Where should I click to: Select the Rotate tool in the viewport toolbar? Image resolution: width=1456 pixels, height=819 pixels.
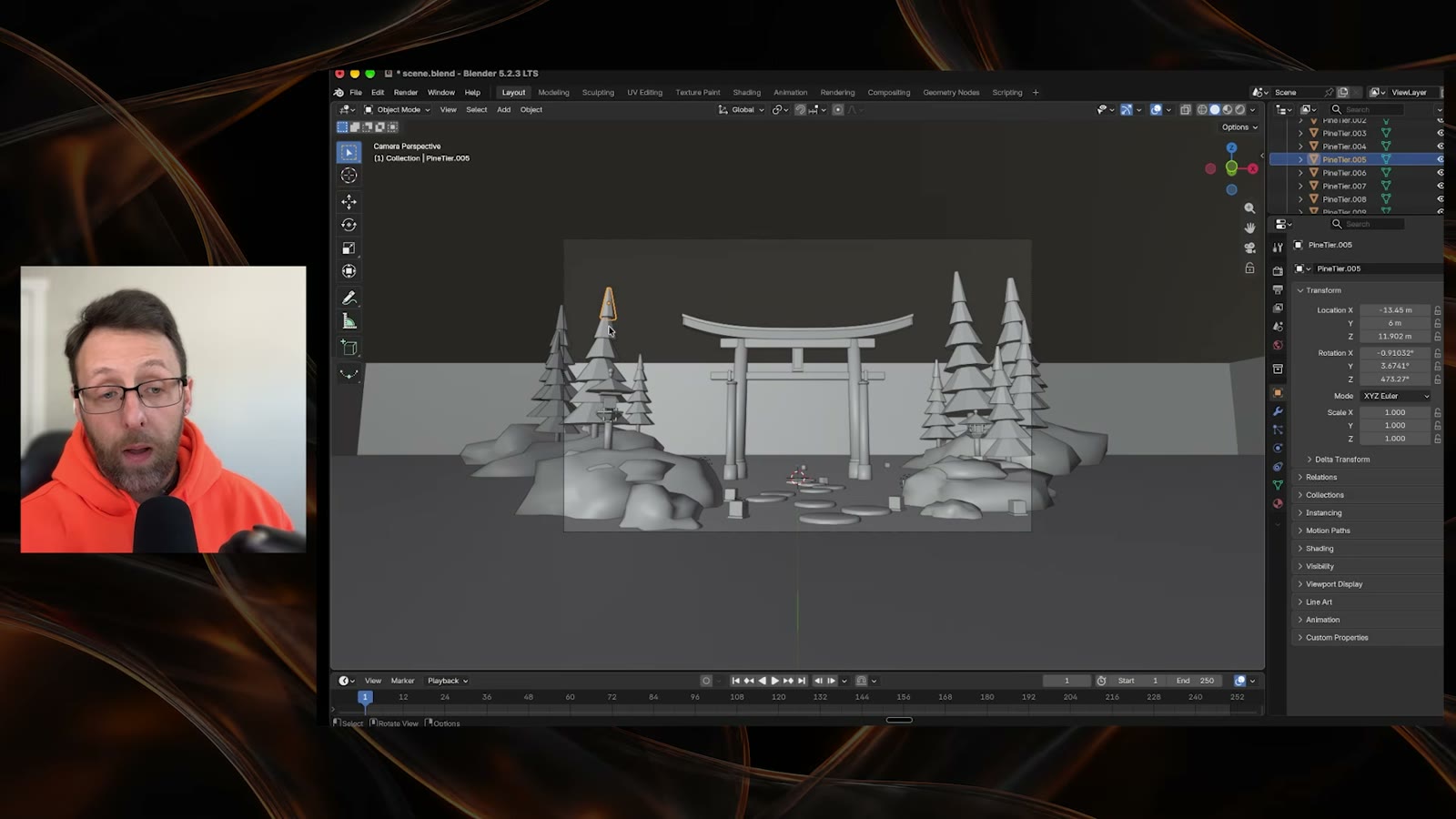[349, 225]
